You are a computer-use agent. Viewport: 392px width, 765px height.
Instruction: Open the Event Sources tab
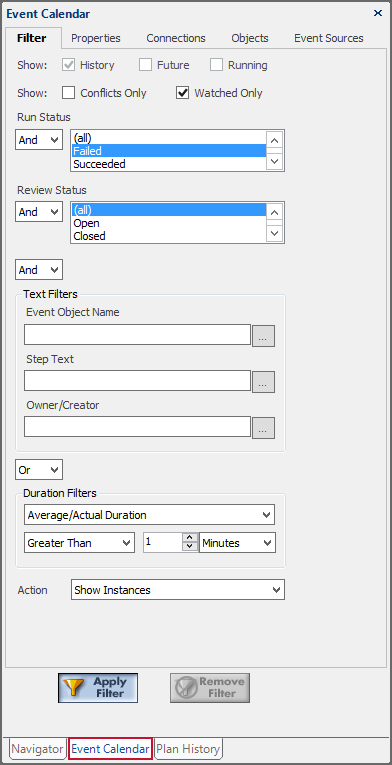329,38
